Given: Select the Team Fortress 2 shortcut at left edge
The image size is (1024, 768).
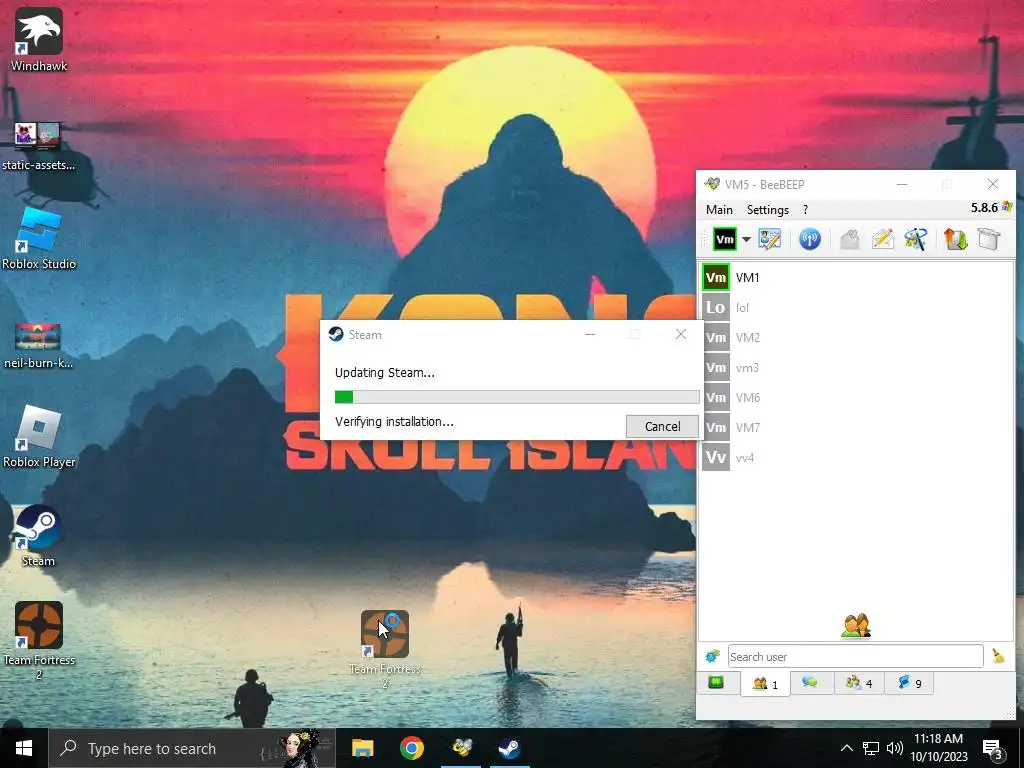Looking at the screenshot, I should click(x=39, y=640).
